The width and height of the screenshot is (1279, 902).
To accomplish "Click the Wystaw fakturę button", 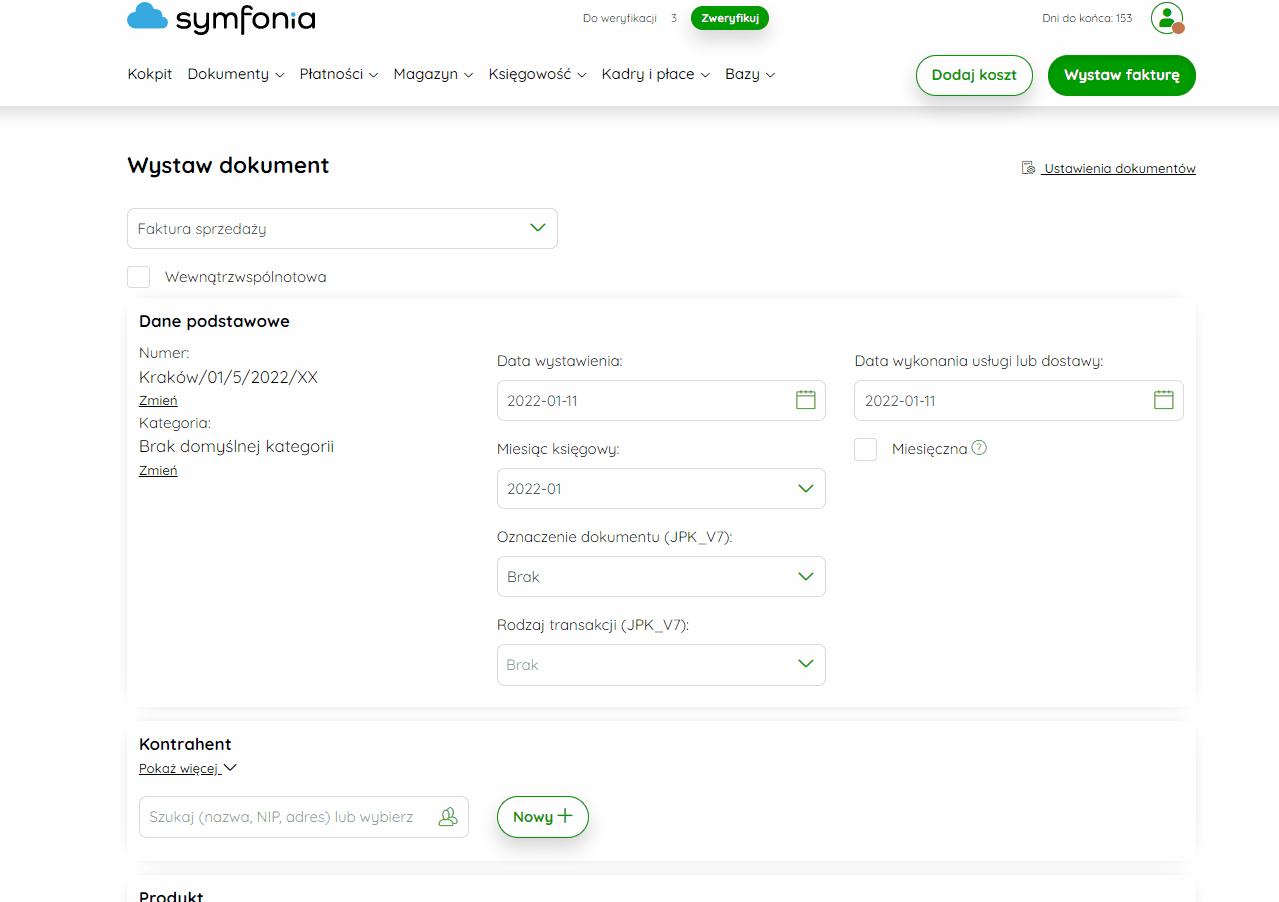I will pos(1122,75).
